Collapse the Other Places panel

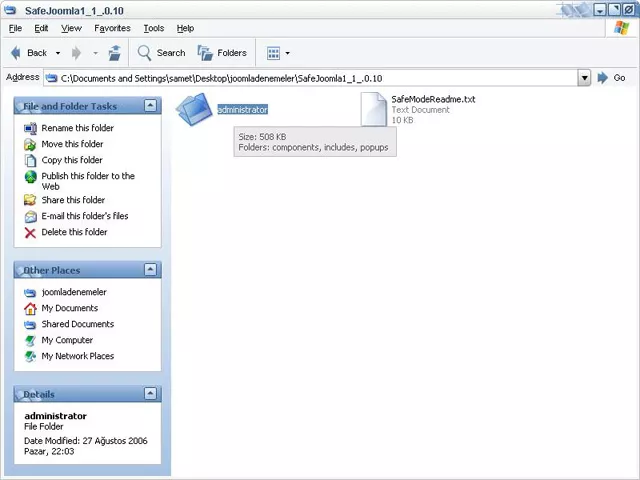(150, 269)
